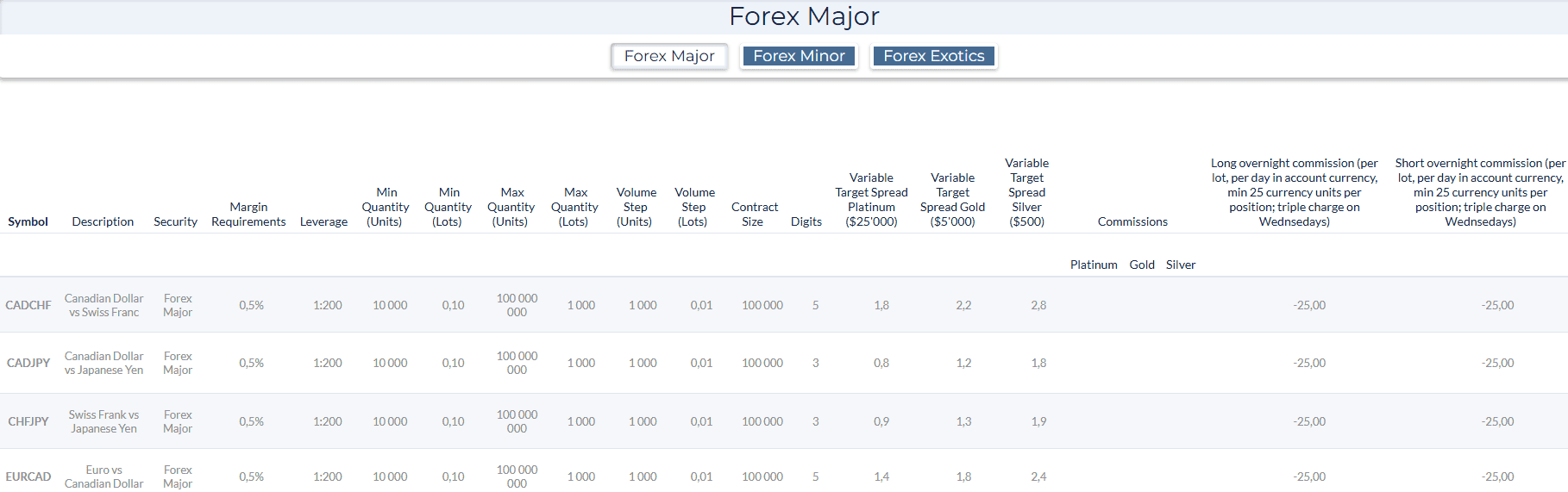Viewport: 1568px width, 492px height.
Task: Click the Short overnight commission header
Action: (x=1480, y=192)
